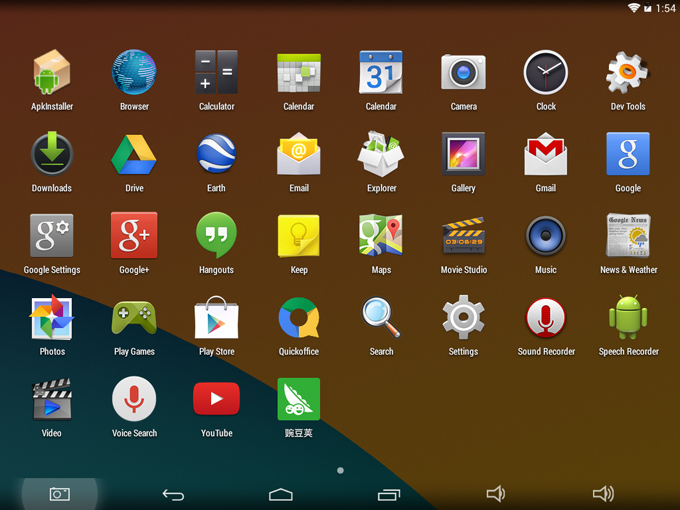The height and width of the screenshot is (510, 680).
Task: Tap the Back navigation button
Action: point(173,494)
